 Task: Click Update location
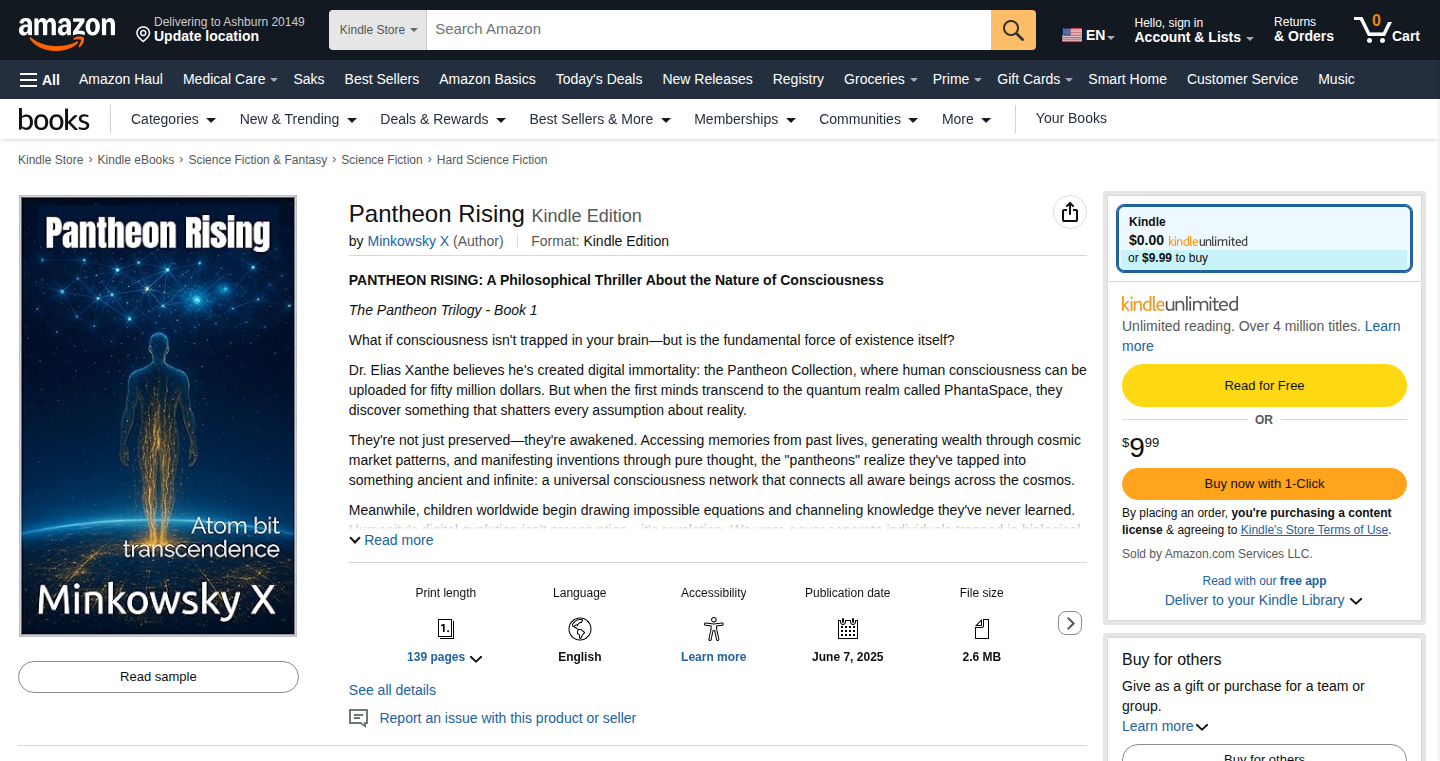click(206, 37)
